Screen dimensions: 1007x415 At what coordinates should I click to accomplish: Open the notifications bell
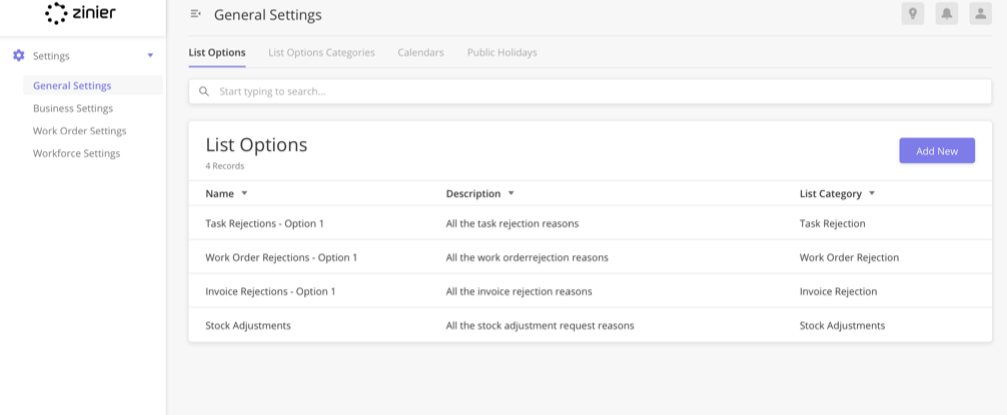947,14
